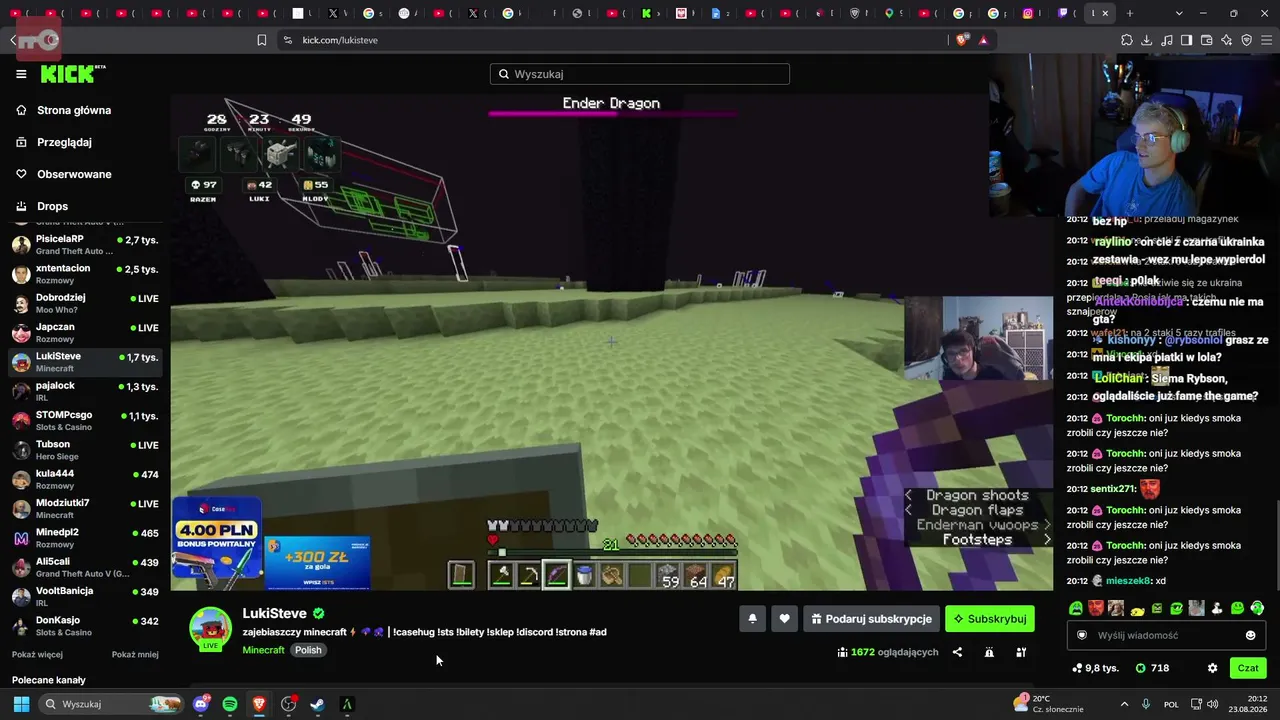Open Brave Shields icon

(962, 40)
